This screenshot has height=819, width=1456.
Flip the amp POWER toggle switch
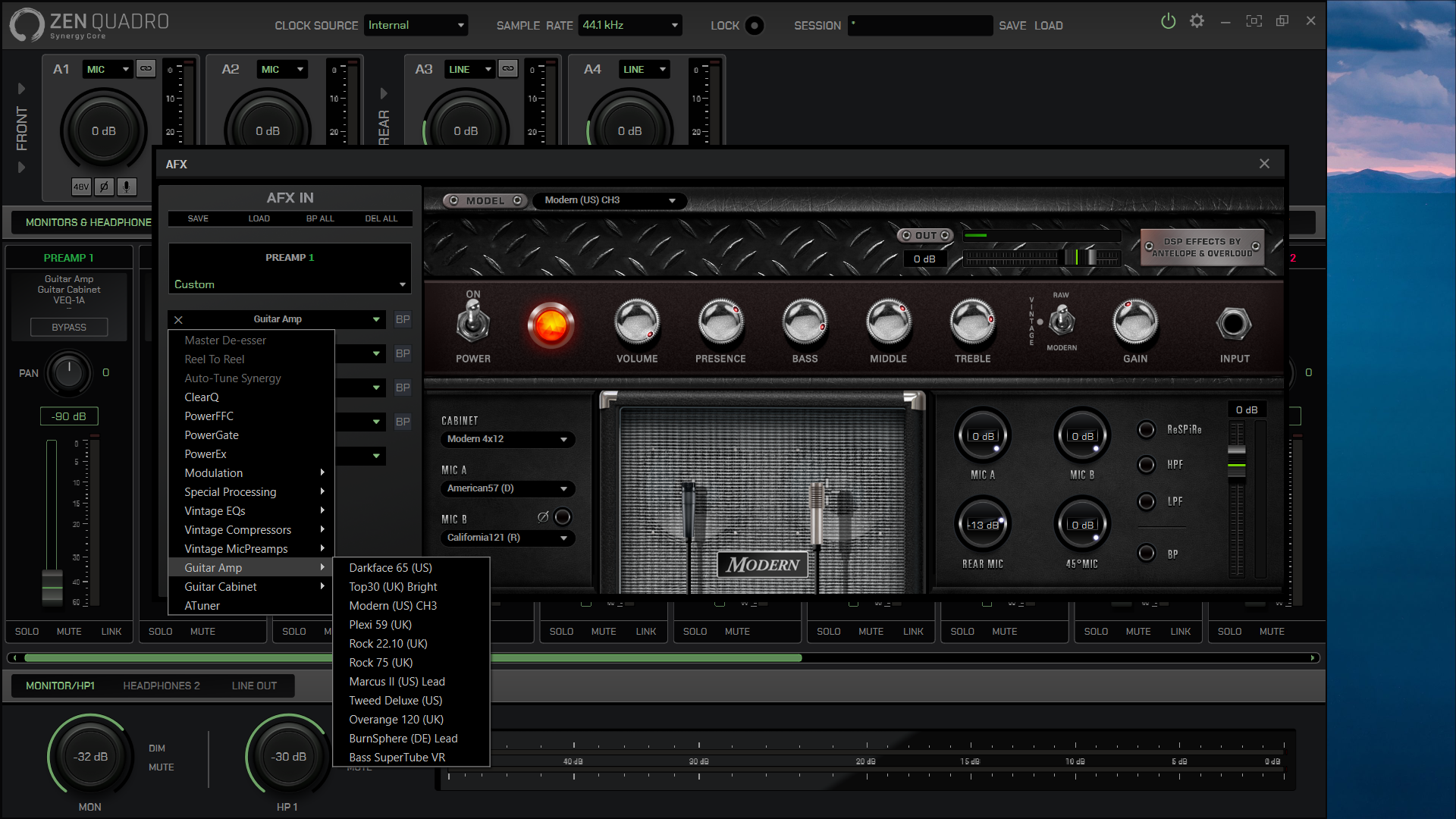(472, 322)
